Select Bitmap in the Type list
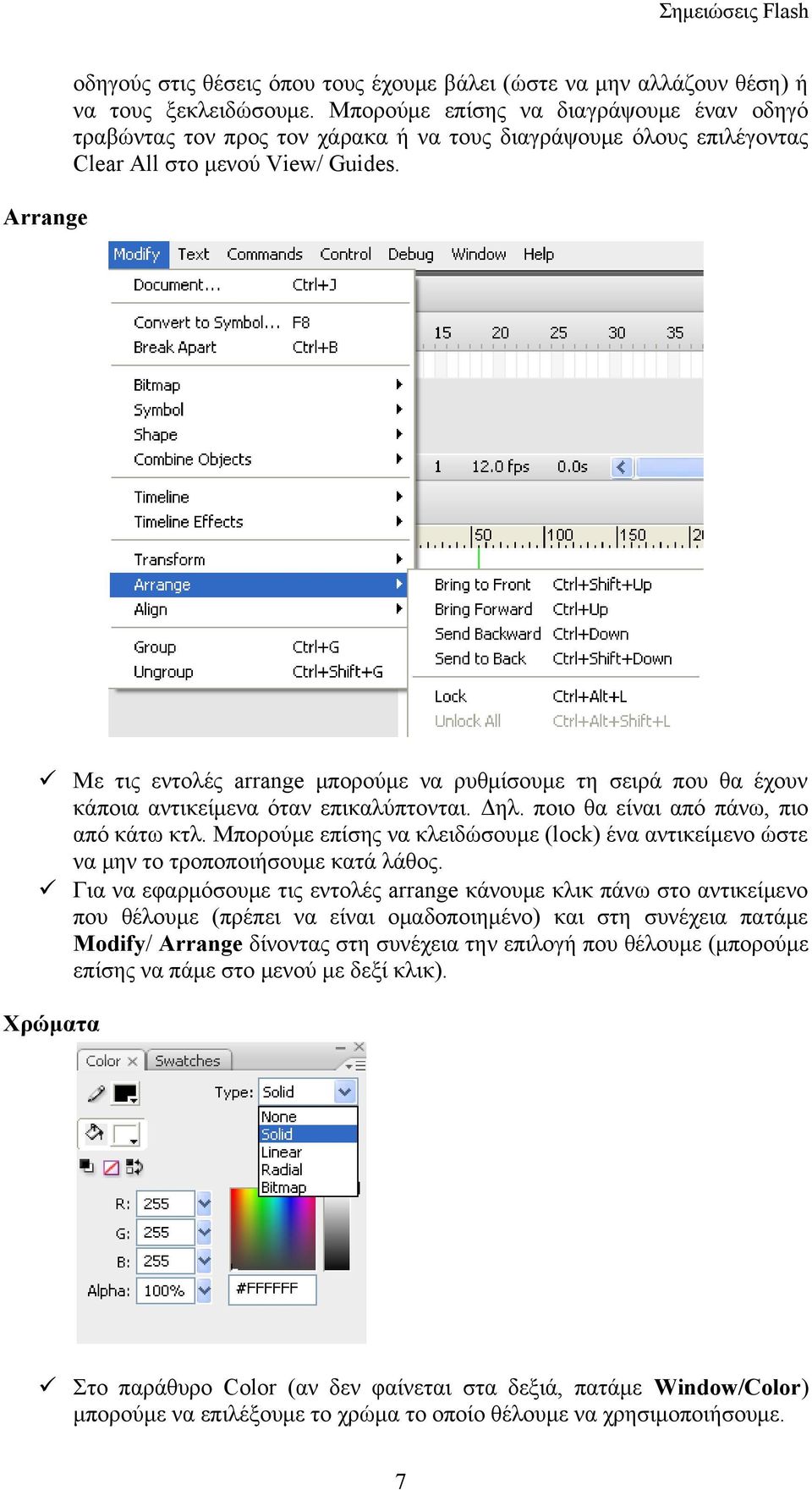The height and width of the screenshot is (1490, 812). click(x=309, y=1187)
